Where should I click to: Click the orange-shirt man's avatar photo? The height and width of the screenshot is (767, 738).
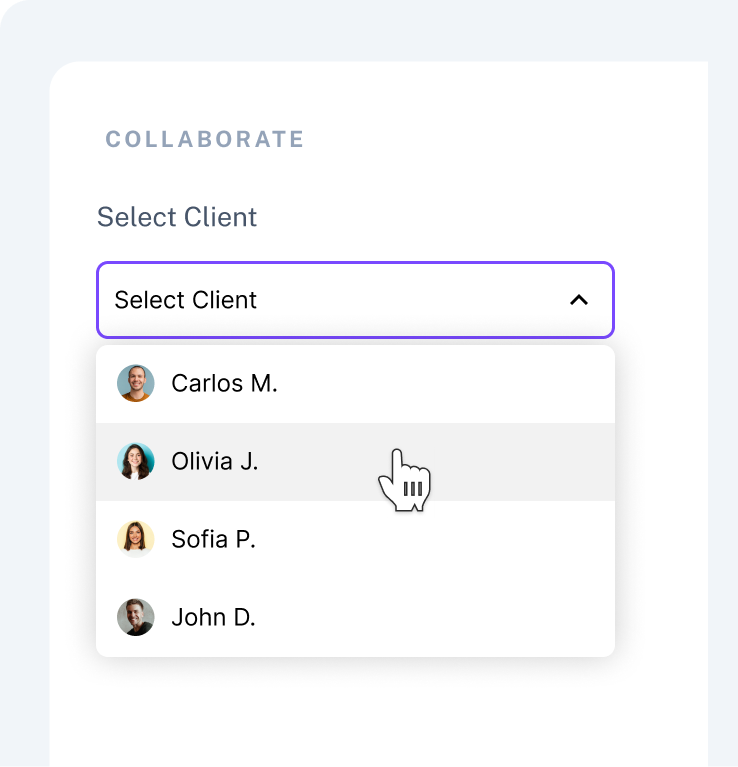135,383
